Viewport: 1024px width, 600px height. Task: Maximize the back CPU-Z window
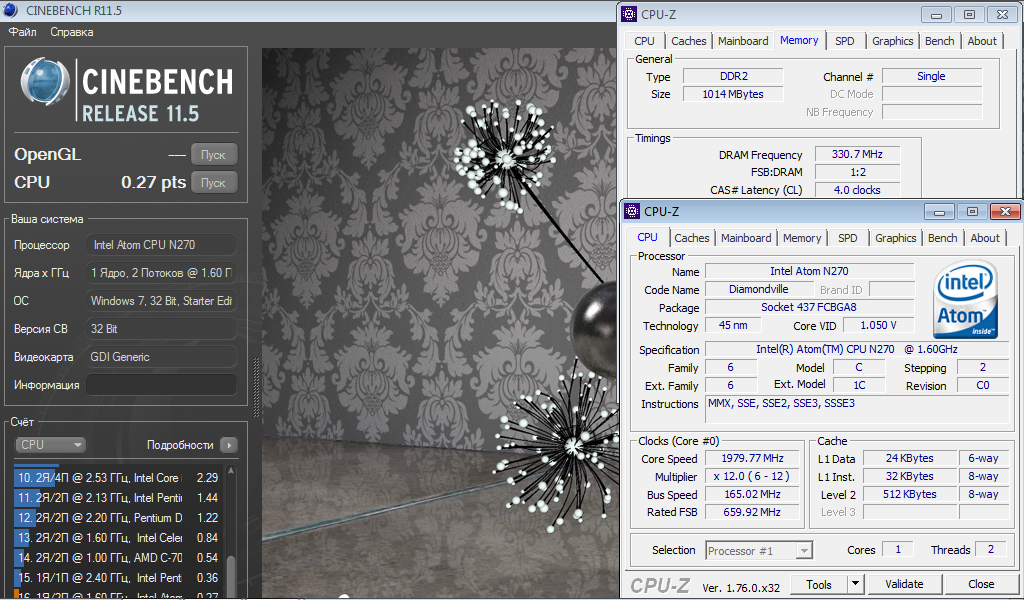(x=969, y=14)
